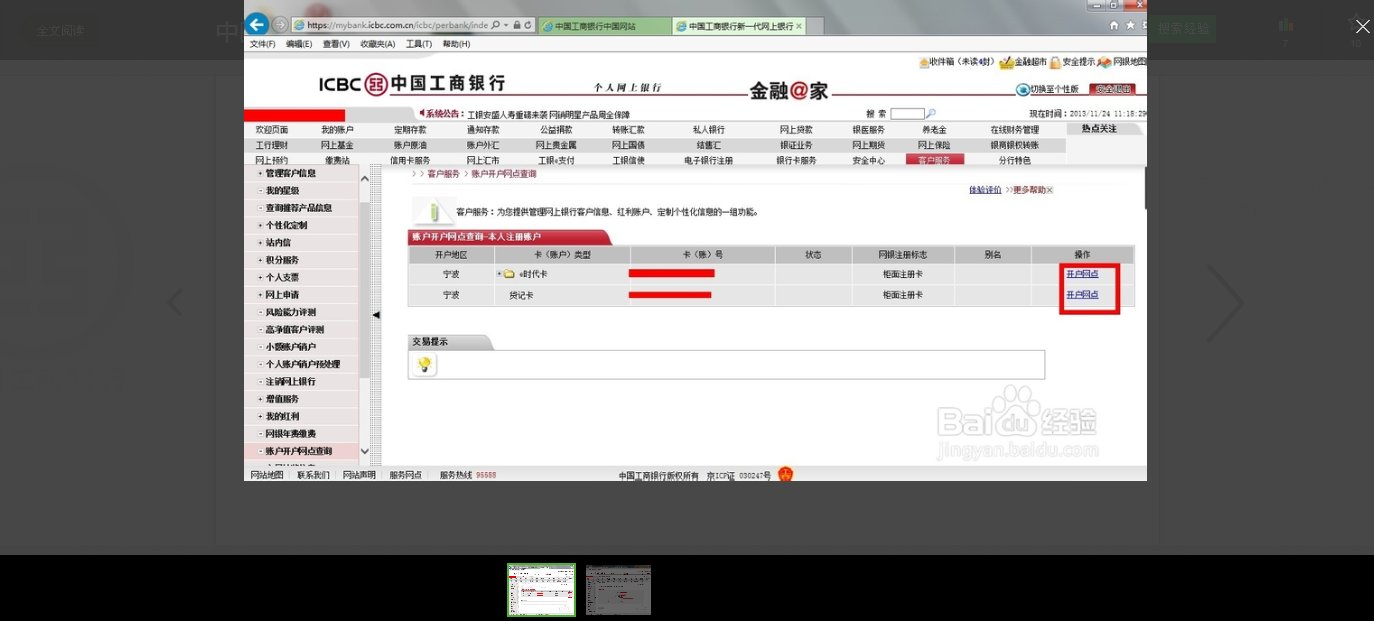Image resolution: width=1374 pixels, height=621 pixels.
Task: Expand the e时代卡 row tree node
Action: 498,274
